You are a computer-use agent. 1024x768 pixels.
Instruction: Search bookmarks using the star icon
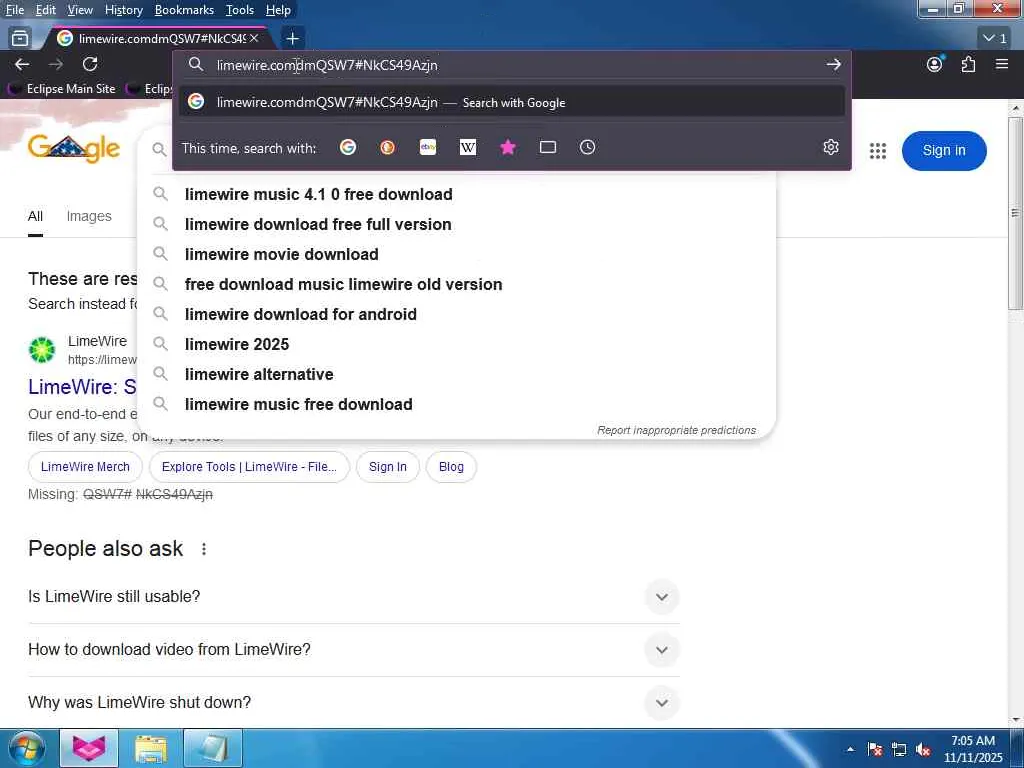tap(508, 148)
